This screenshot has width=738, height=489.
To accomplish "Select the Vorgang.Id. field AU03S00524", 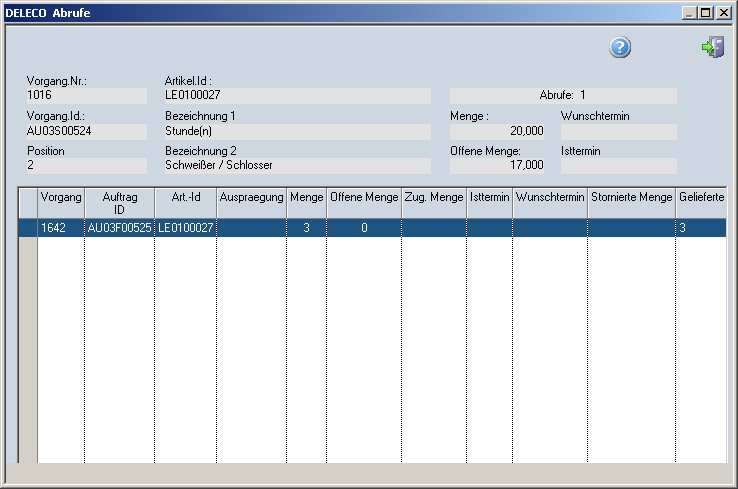I will 86,131.
